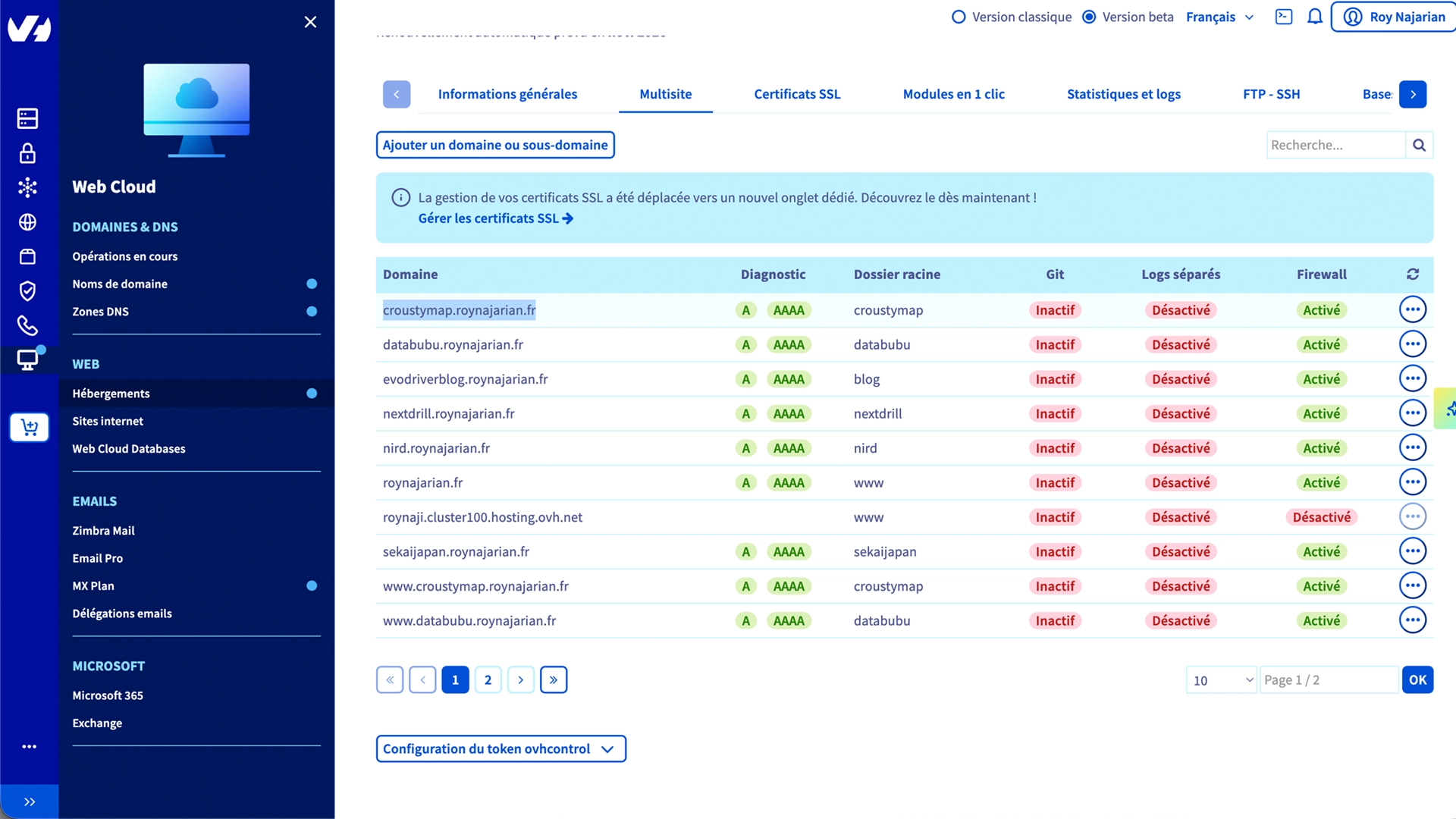Click the OK page button
Image resolution: width=1456 pixels, height=819 pixels.
[1417, 679]
